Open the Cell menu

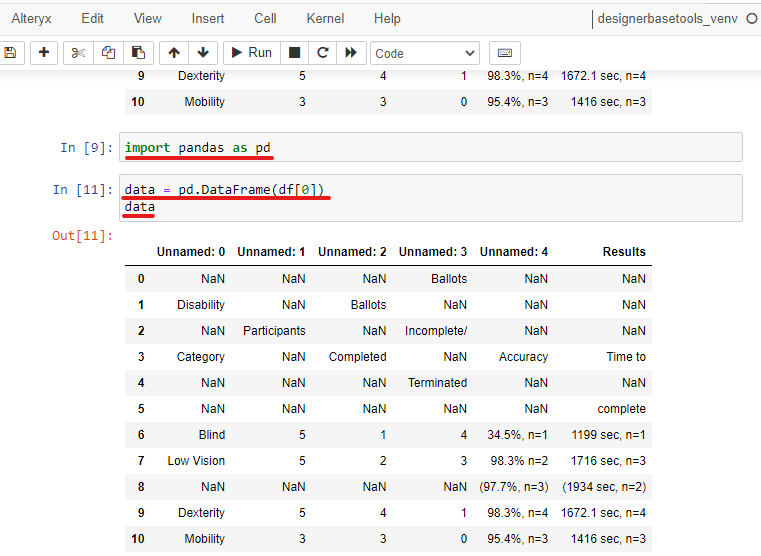pos(265,18)
